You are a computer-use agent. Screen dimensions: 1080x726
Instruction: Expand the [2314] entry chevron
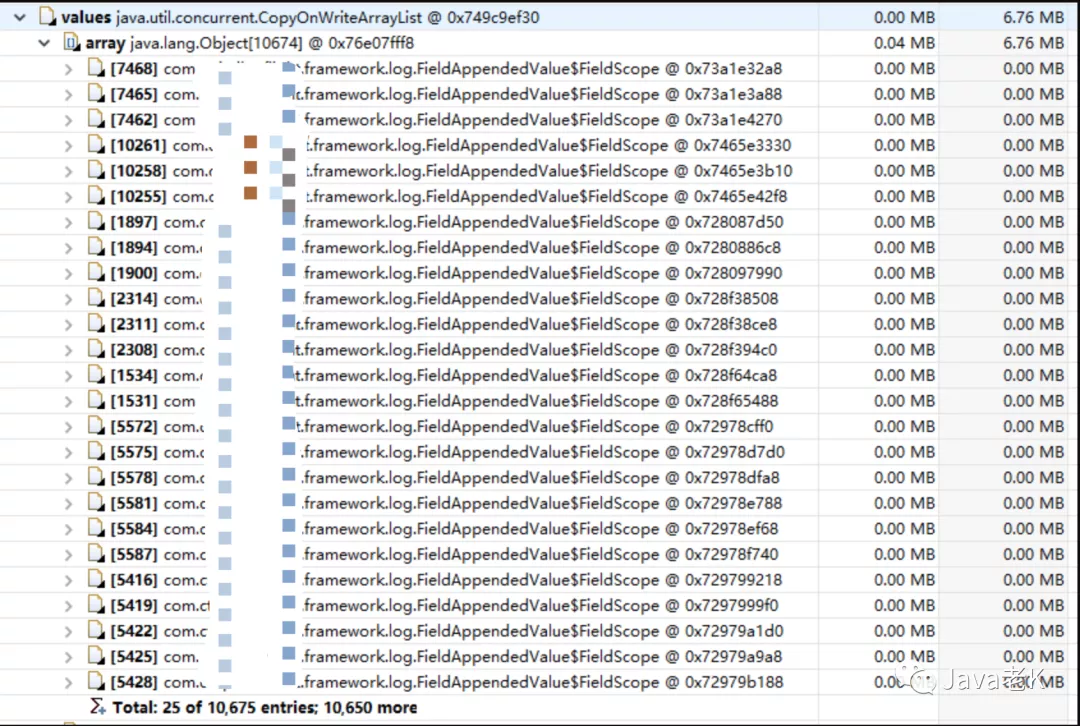coord(68,299)
